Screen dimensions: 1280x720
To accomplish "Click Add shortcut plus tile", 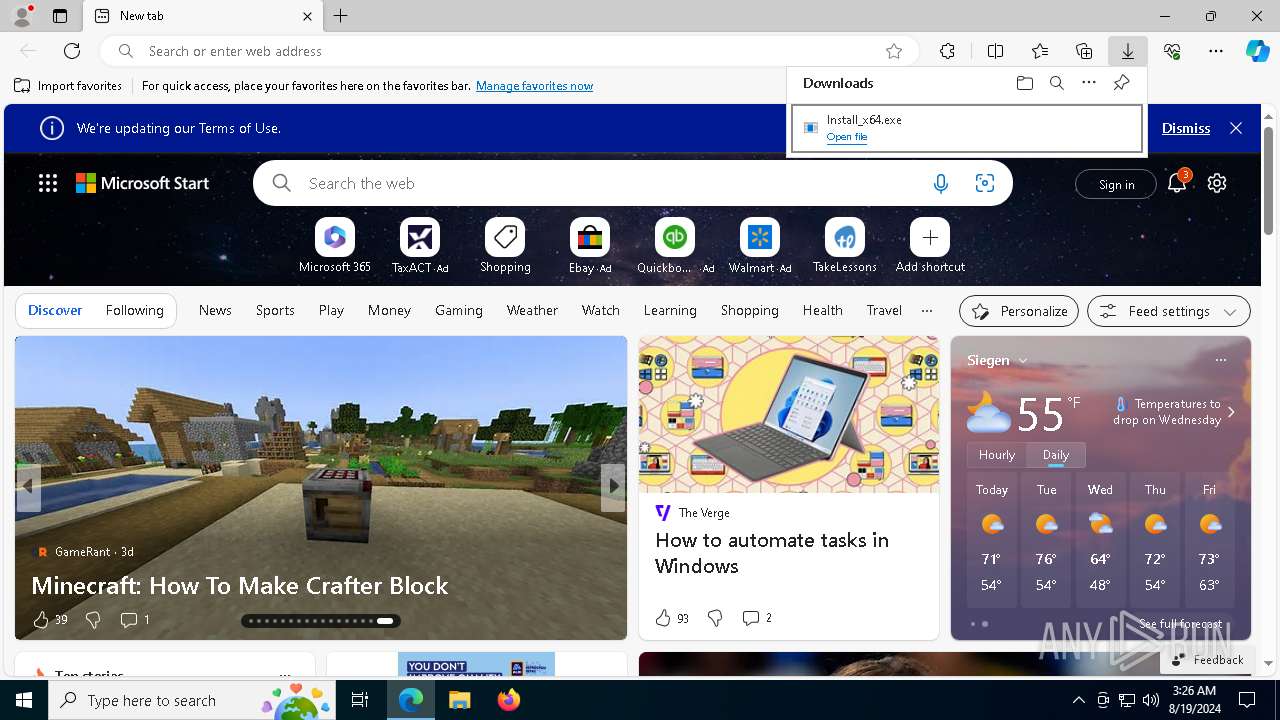I will [930, 246].
